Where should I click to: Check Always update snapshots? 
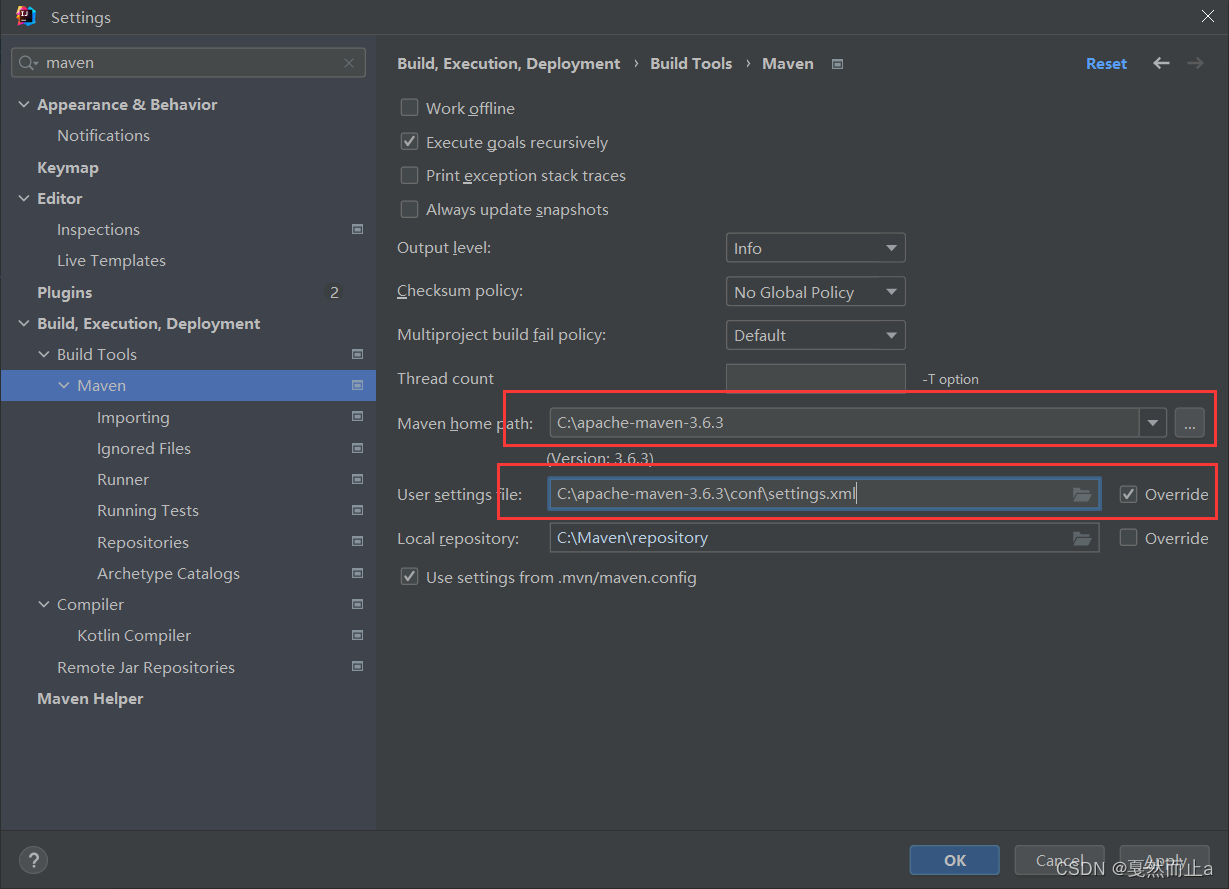[x=409, y=209]
